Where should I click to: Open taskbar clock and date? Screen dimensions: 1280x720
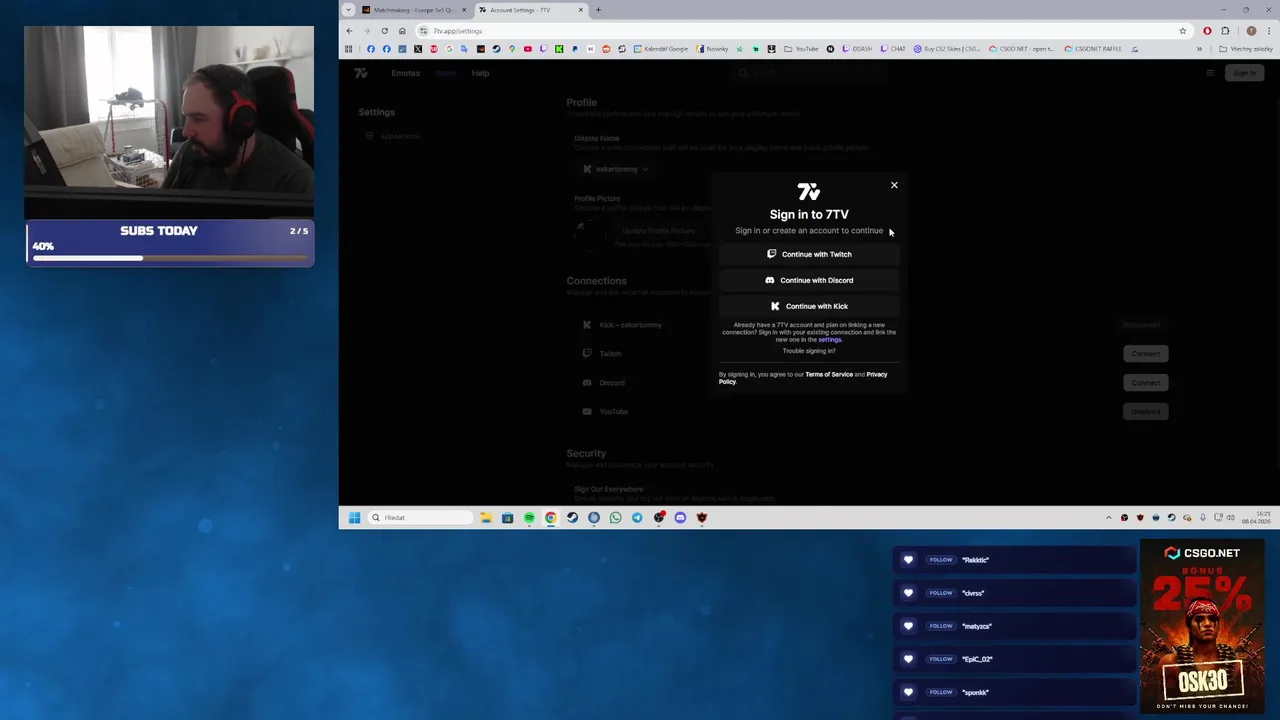pos(1256,518)
